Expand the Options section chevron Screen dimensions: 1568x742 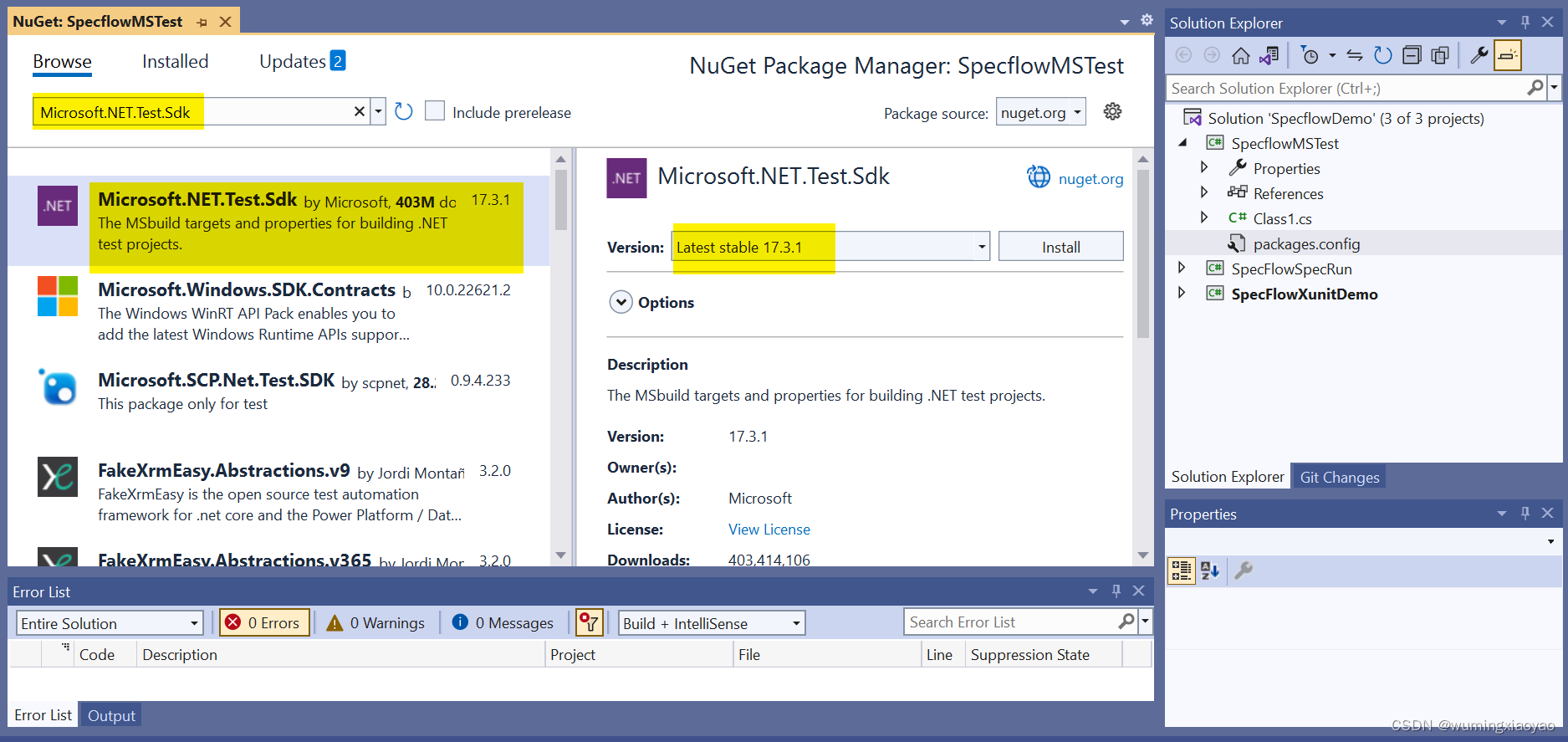tap(621, 302)
